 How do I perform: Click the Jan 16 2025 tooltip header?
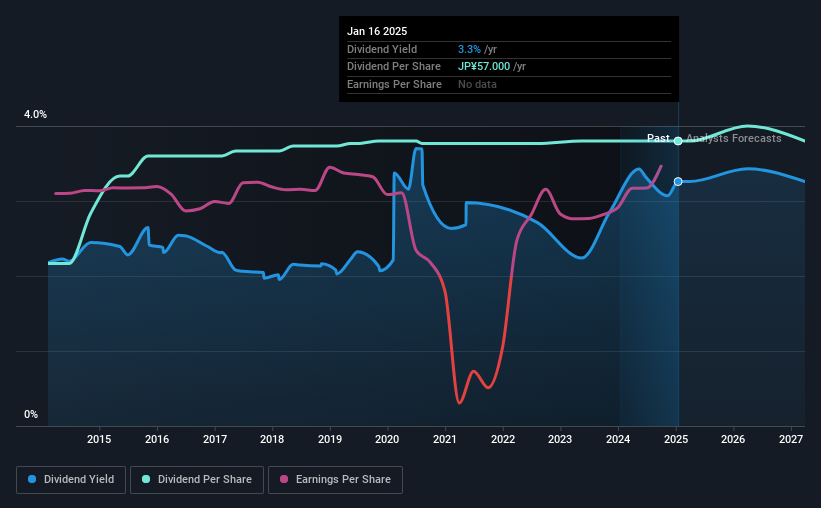click(x=377, y=31)
